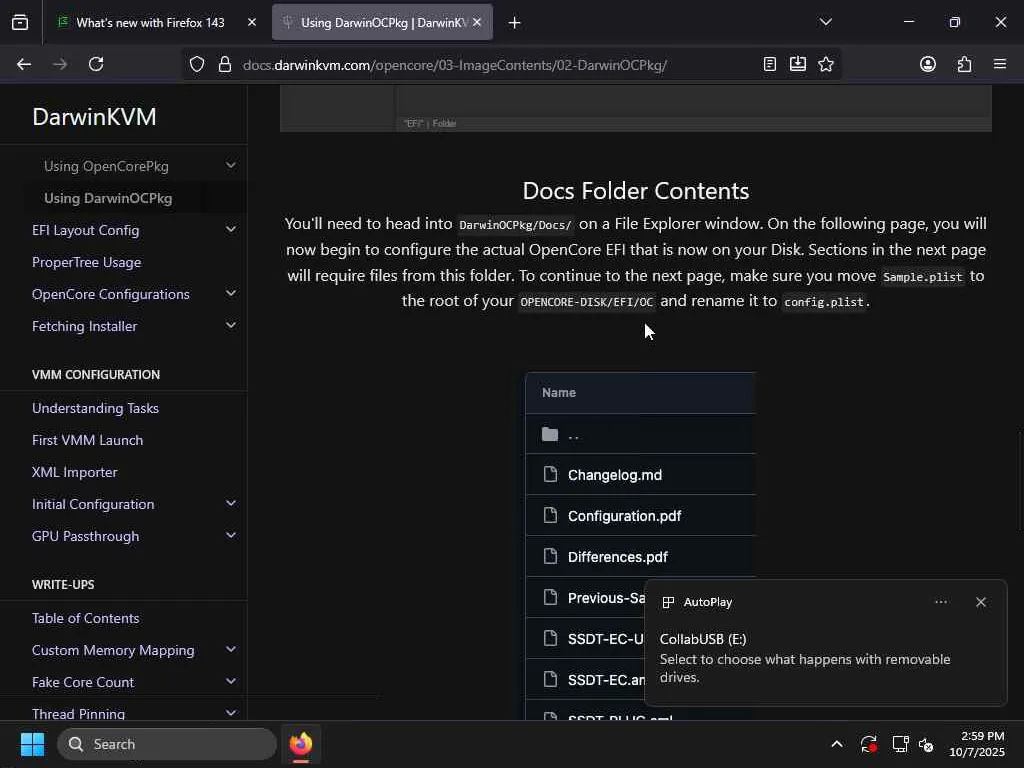Open Using OpenCorePkg sidebar link
Image resolution: width=1024 pixels, height=768 pixels.
pyautogui.click(x=106, y=167)
